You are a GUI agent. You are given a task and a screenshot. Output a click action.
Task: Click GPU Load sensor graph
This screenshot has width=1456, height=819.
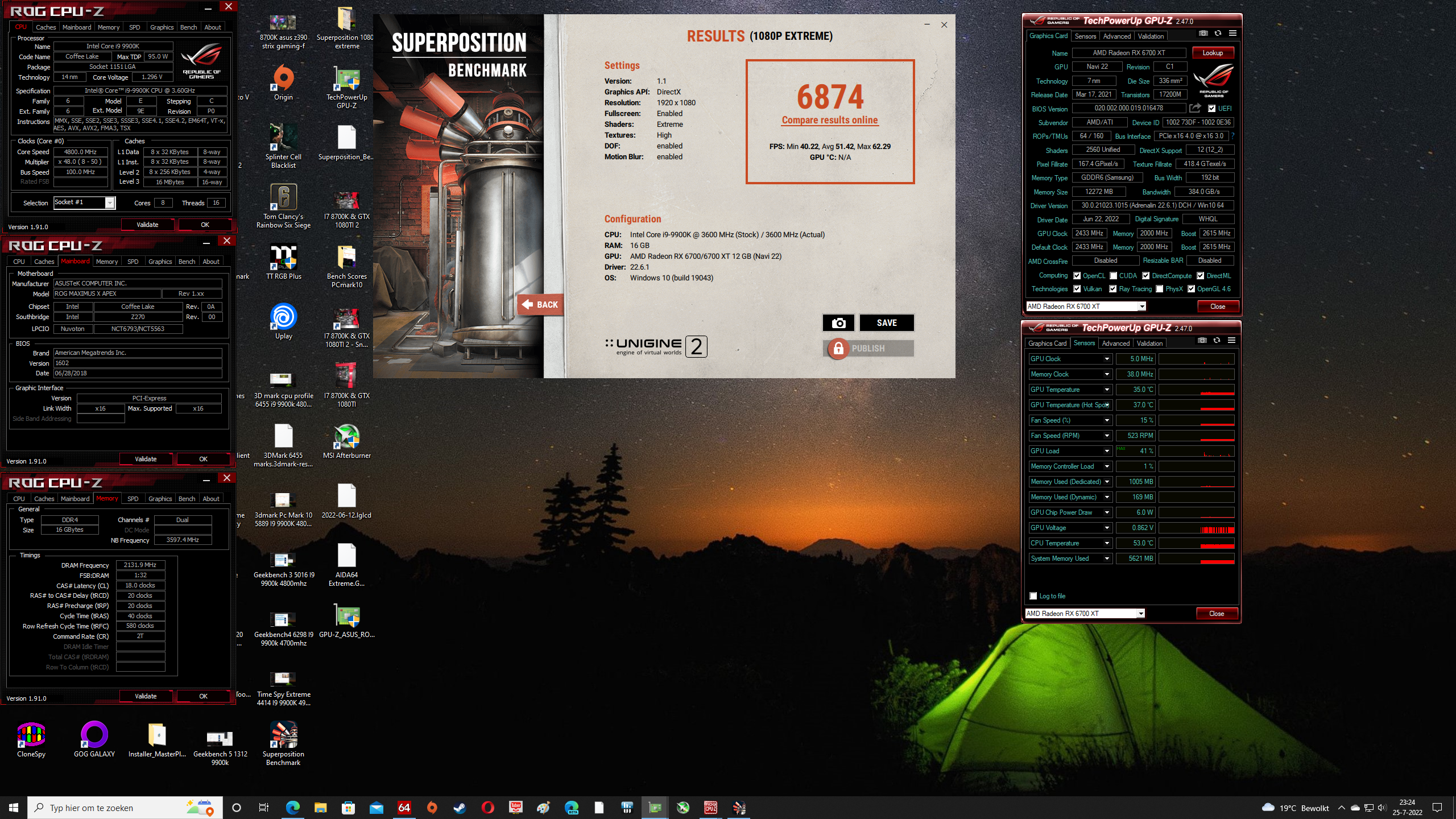1197,451
